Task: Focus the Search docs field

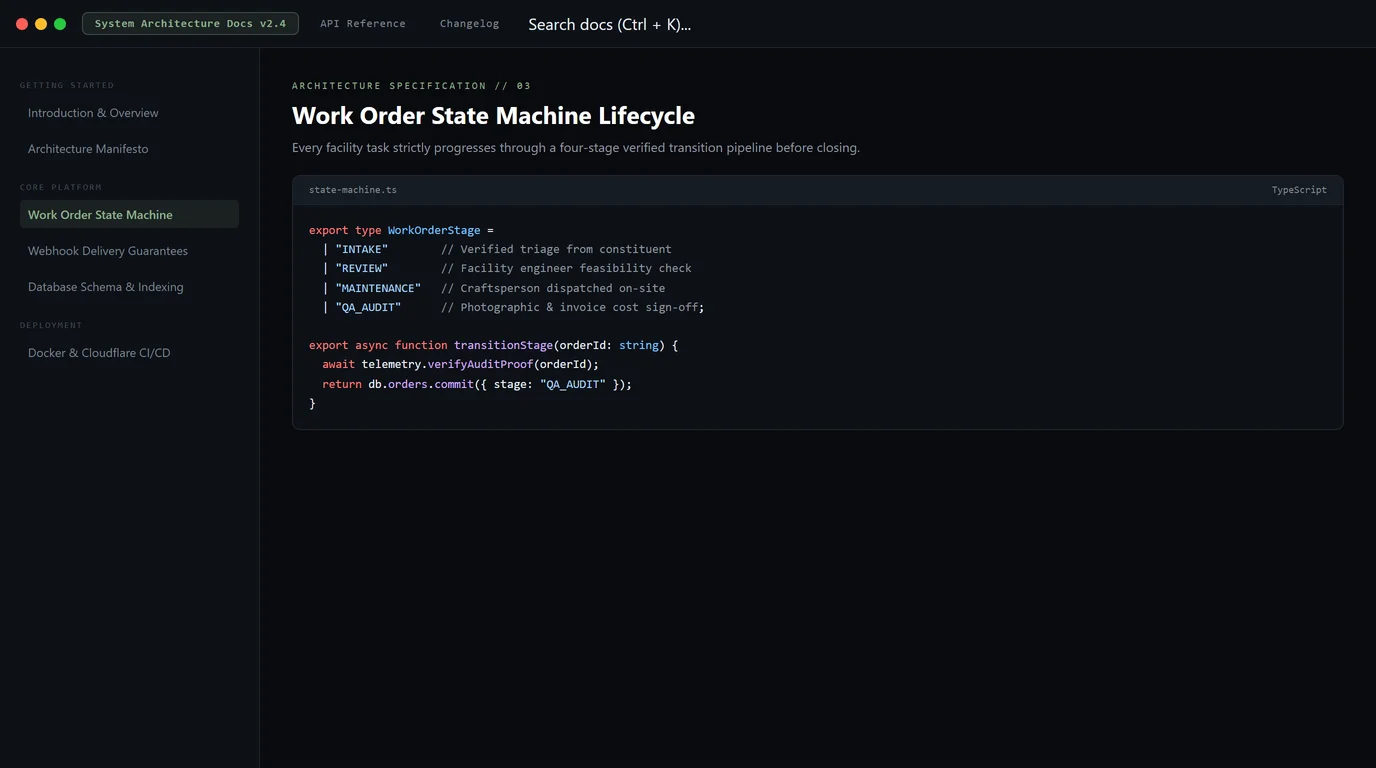Action: pos(609,24)
